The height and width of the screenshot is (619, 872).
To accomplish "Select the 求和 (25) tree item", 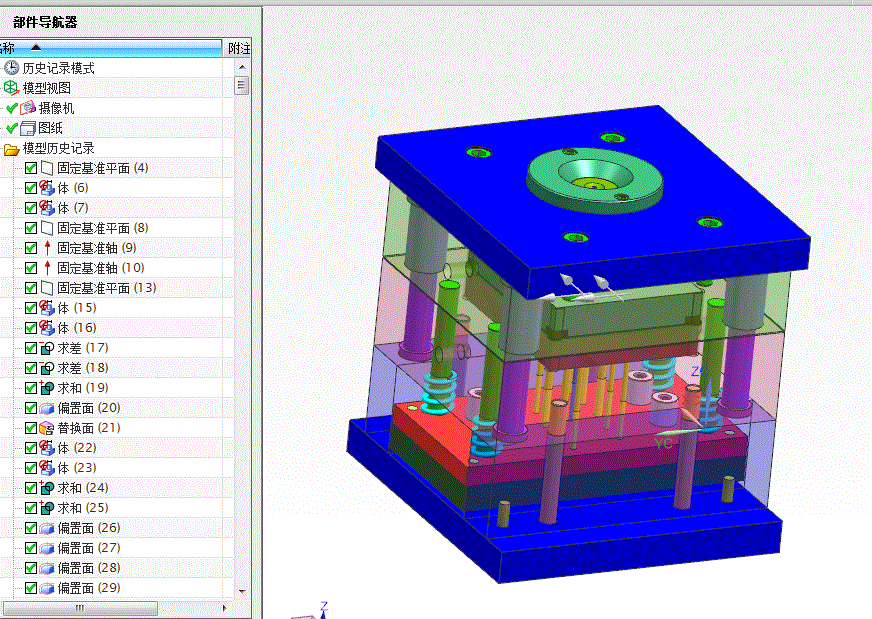I will click(83, 508).
